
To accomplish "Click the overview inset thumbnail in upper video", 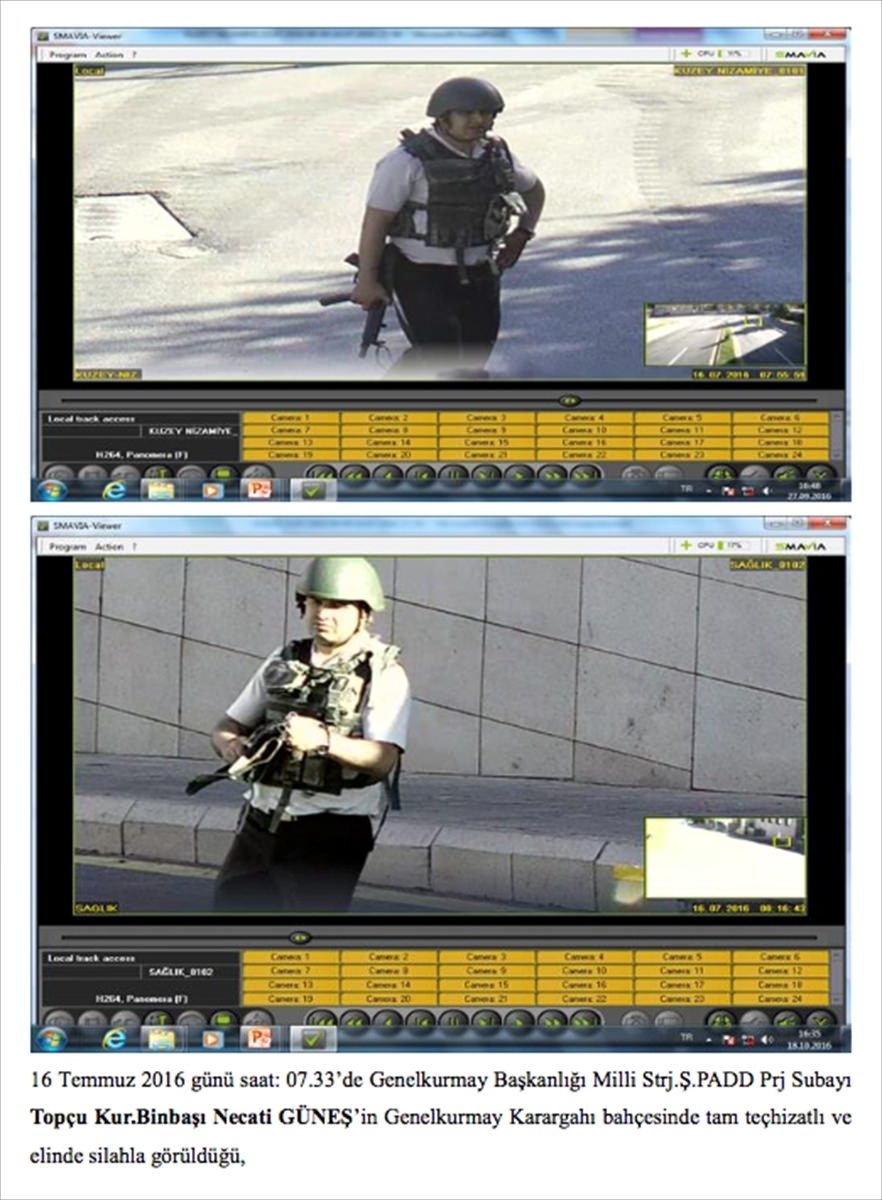I will (x=723, y=336).
